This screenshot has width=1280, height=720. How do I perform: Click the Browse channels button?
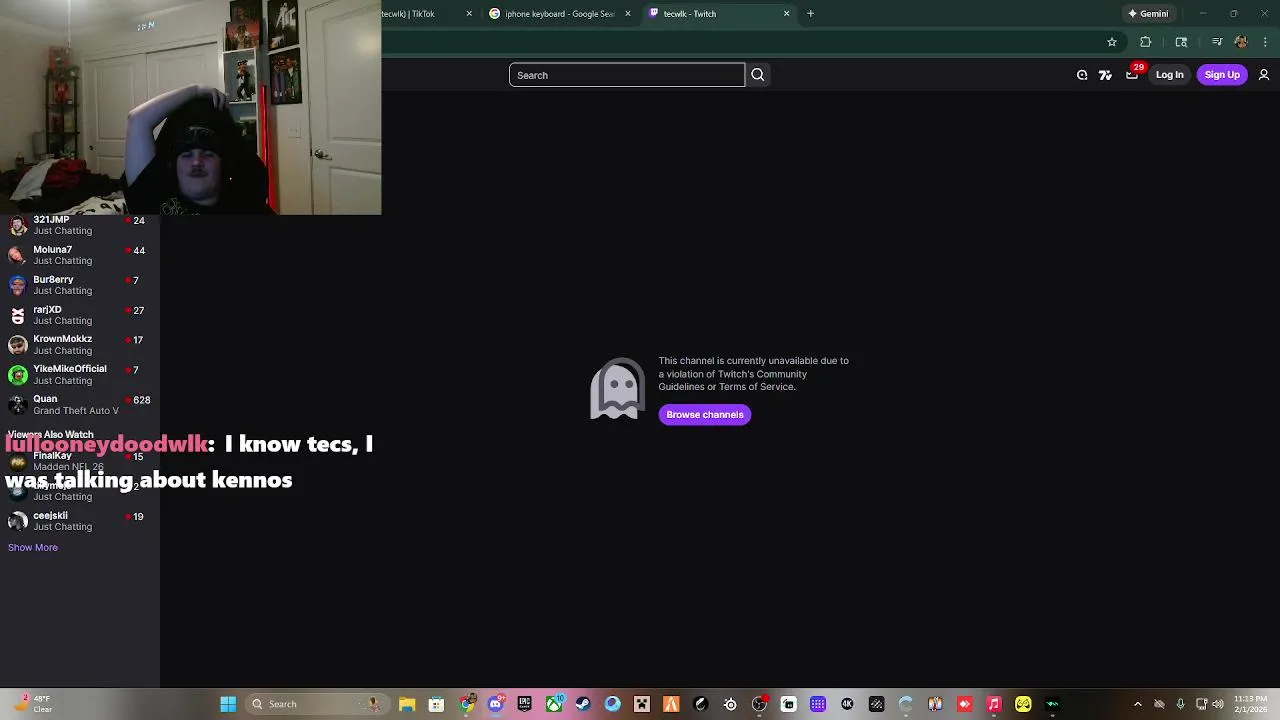pyautogui.click(x=705, y=415)
